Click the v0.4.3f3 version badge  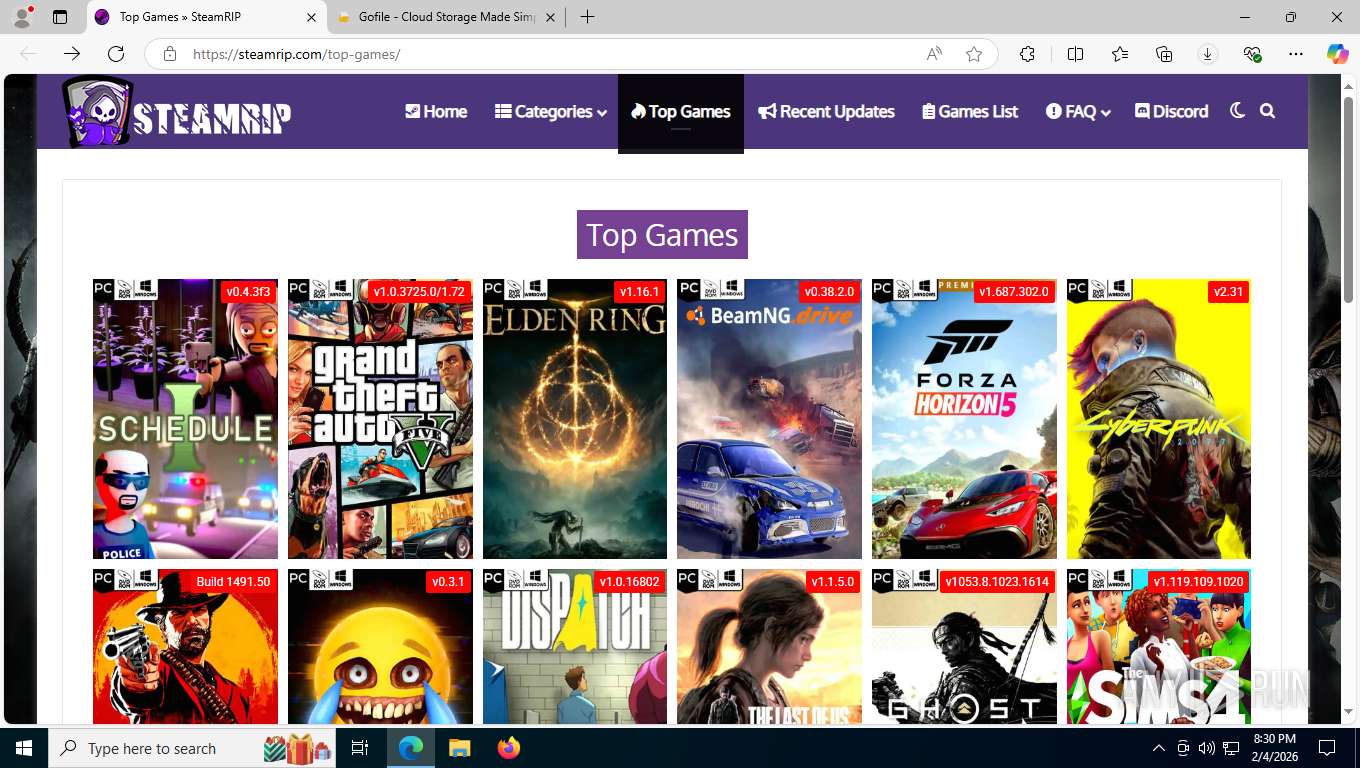[x=248, y=292]
